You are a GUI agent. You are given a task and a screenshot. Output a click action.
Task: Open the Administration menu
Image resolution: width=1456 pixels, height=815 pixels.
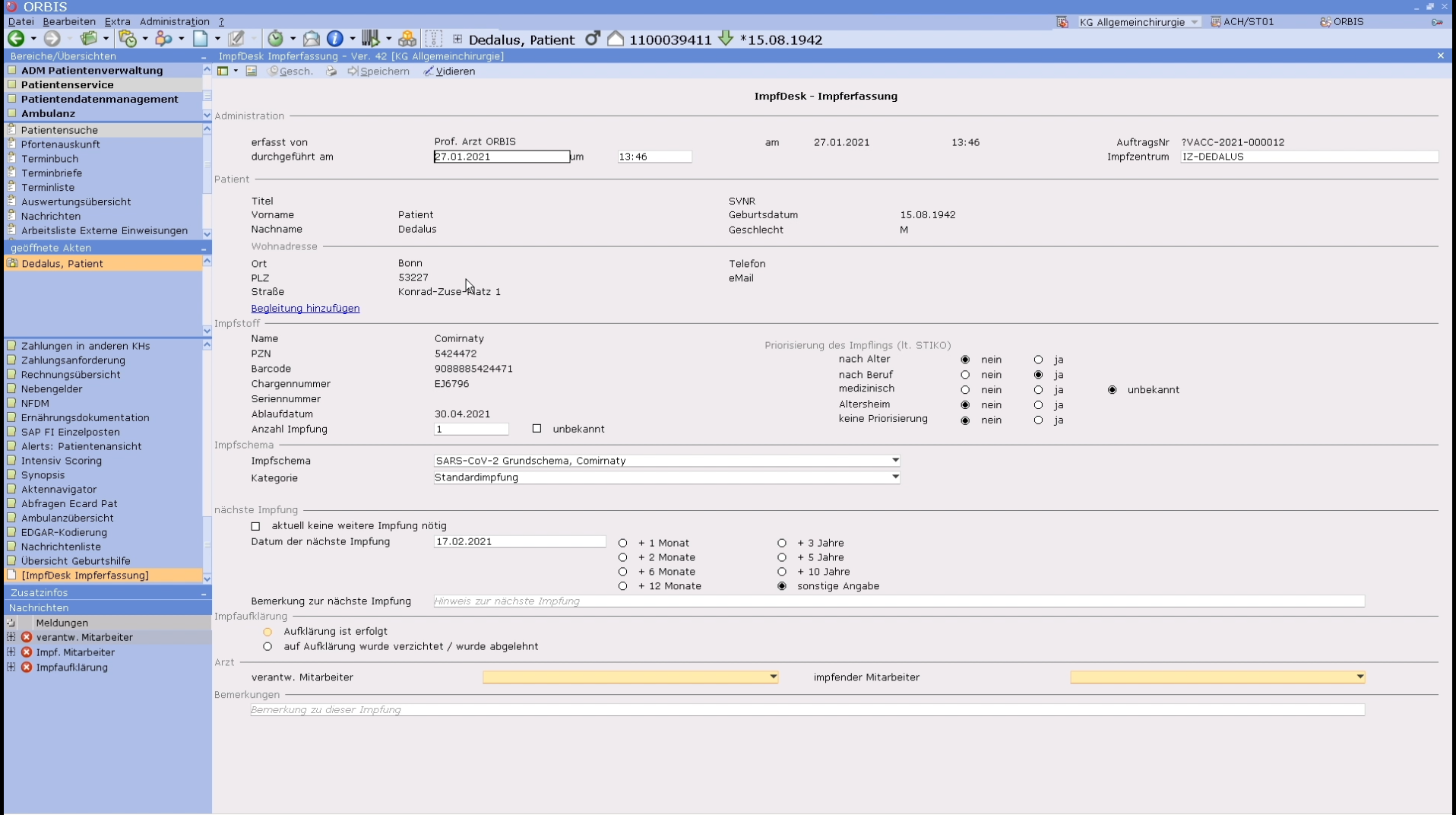(174, 22)
